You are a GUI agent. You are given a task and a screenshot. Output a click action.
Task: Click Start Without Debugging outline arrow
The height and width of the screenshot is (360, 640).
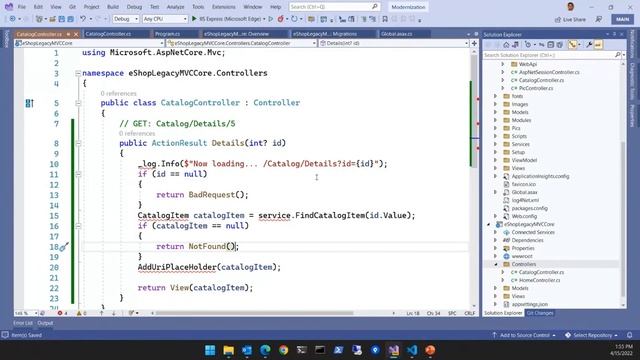pyautogui.click(x=271, y=19)
